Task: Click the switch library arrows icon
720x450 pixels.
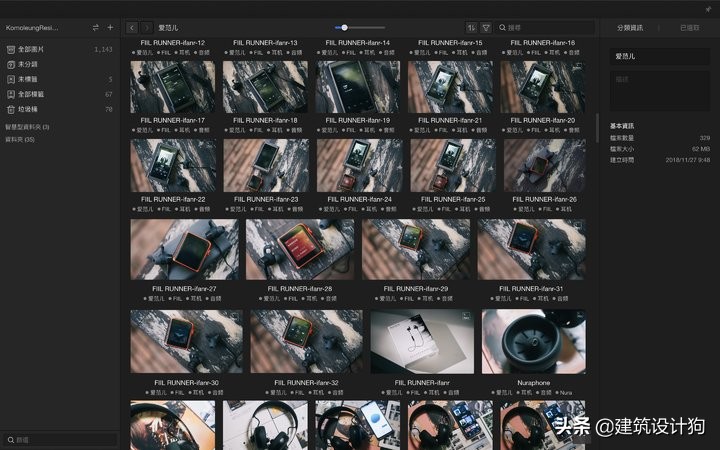Action: 95,28
